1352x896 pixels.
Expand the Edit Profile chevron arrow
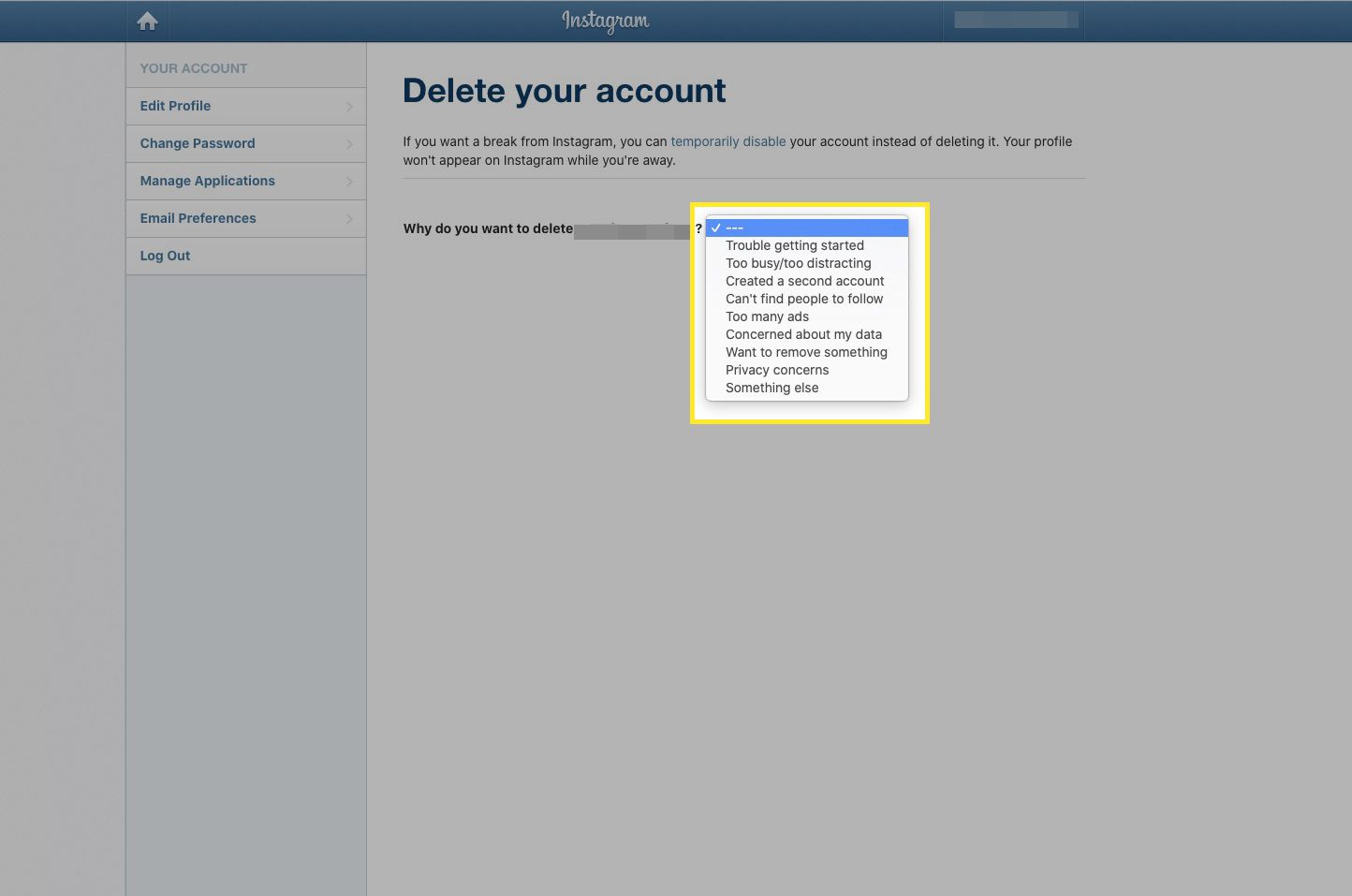click(x=349, y=107)
